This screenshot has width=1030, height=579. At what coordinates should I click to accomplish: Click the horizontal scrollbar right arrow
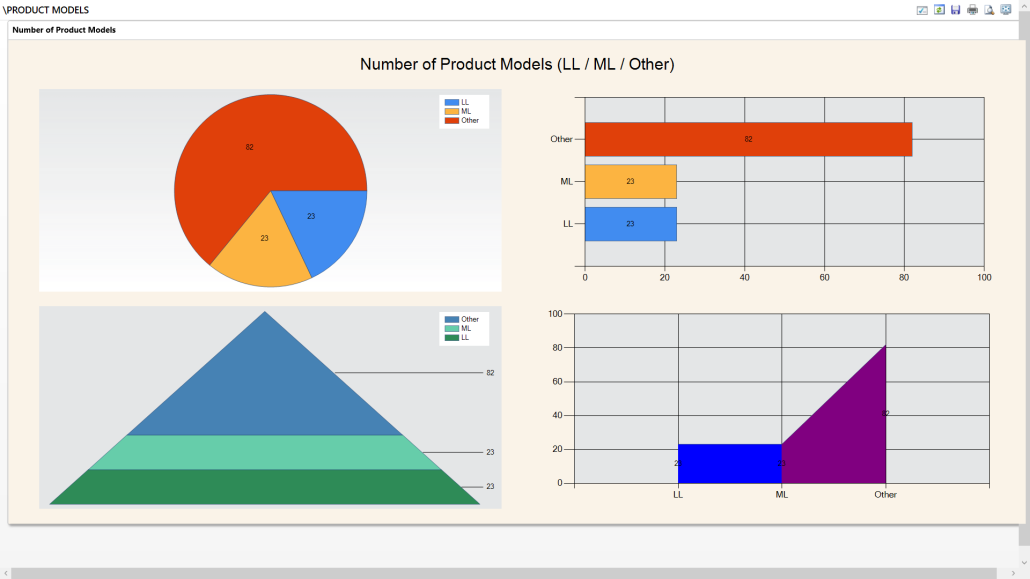pyautogui.click(x=1013, y=573)
